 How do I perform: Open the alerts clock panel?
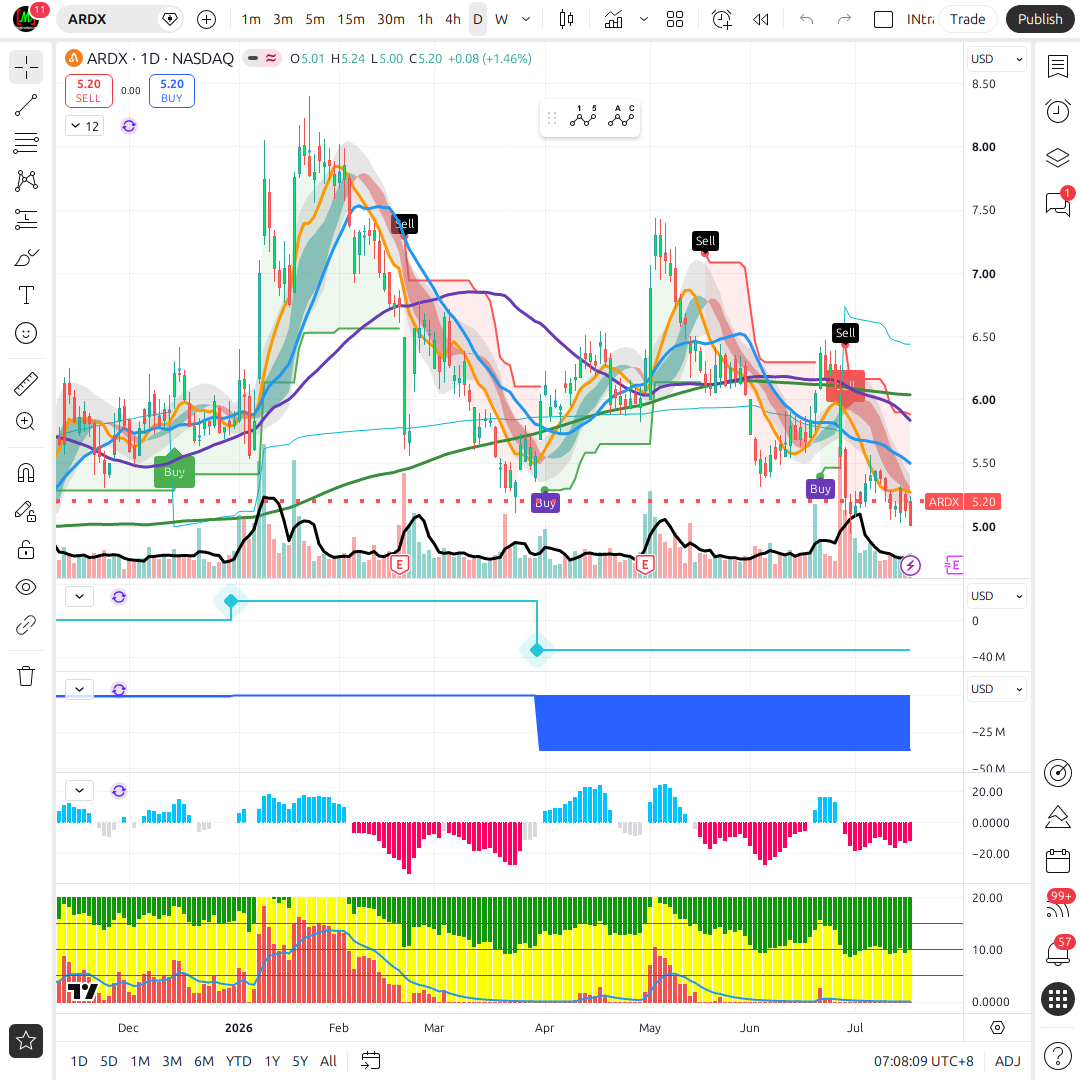[1057, 111]
